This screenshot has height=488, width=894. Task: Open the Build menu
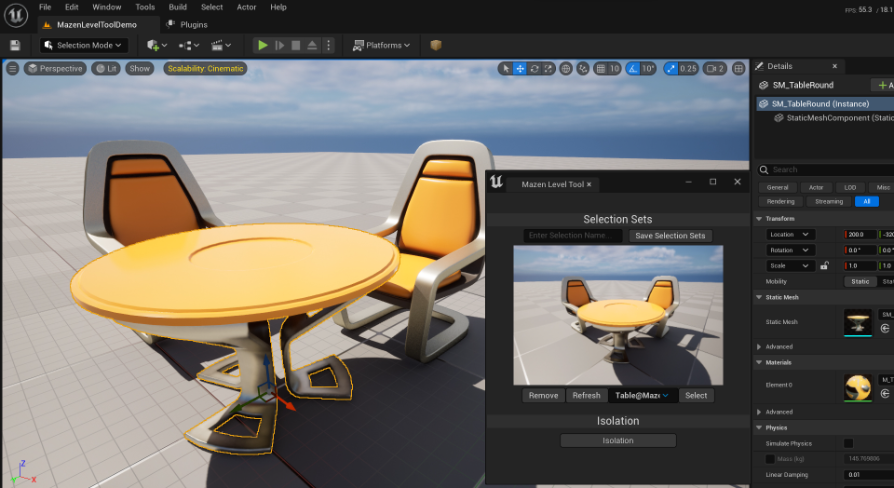pyautogui.click(x=177, y=7)
